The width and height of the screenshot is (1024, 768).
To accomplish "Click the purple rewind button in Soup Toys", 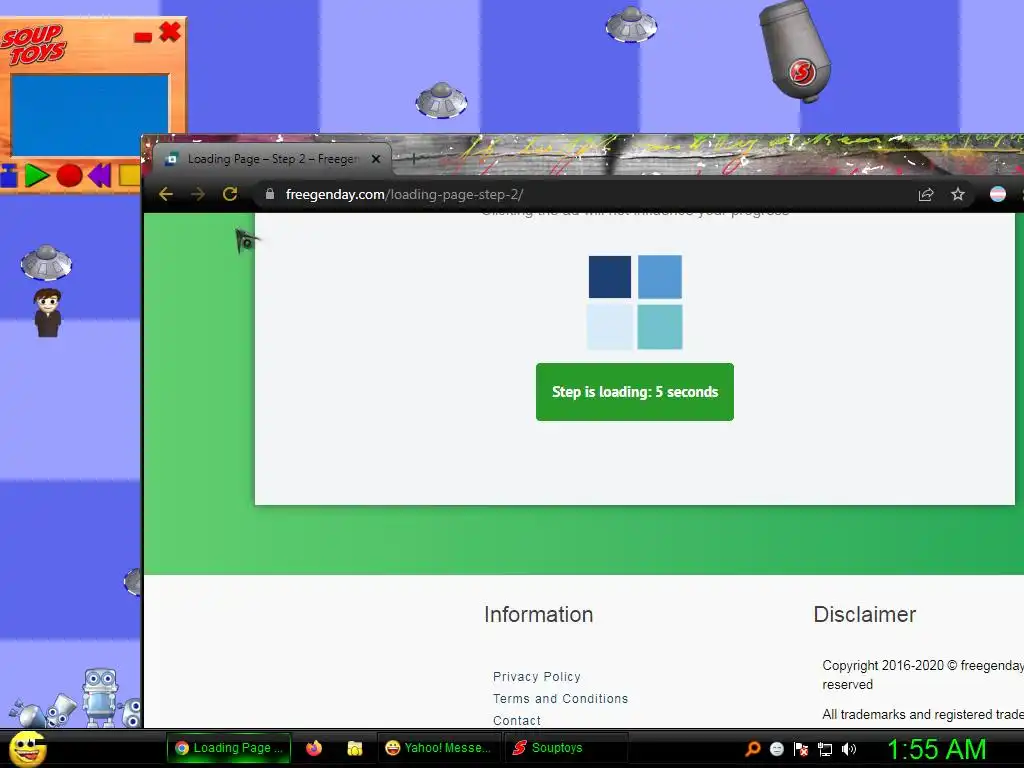I will tap(100, 176).
